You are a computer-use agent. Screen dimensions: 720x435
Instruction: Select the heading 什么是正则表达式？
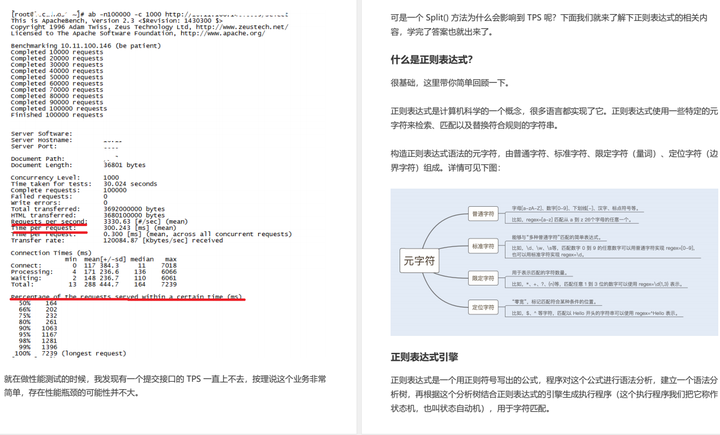(432, 60)
